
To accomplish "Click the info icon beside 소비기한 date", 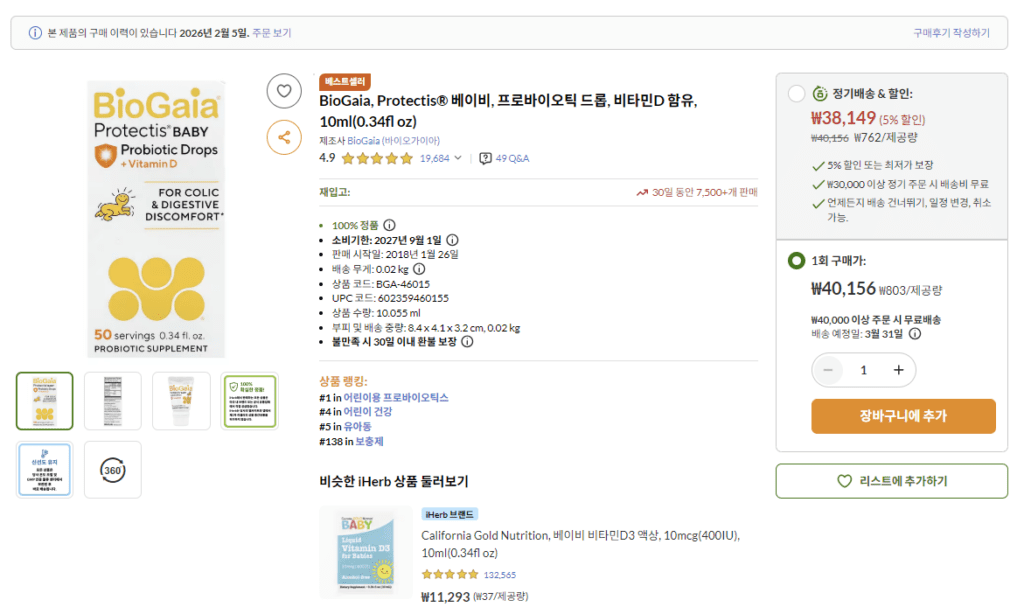I will coord(452,241).
